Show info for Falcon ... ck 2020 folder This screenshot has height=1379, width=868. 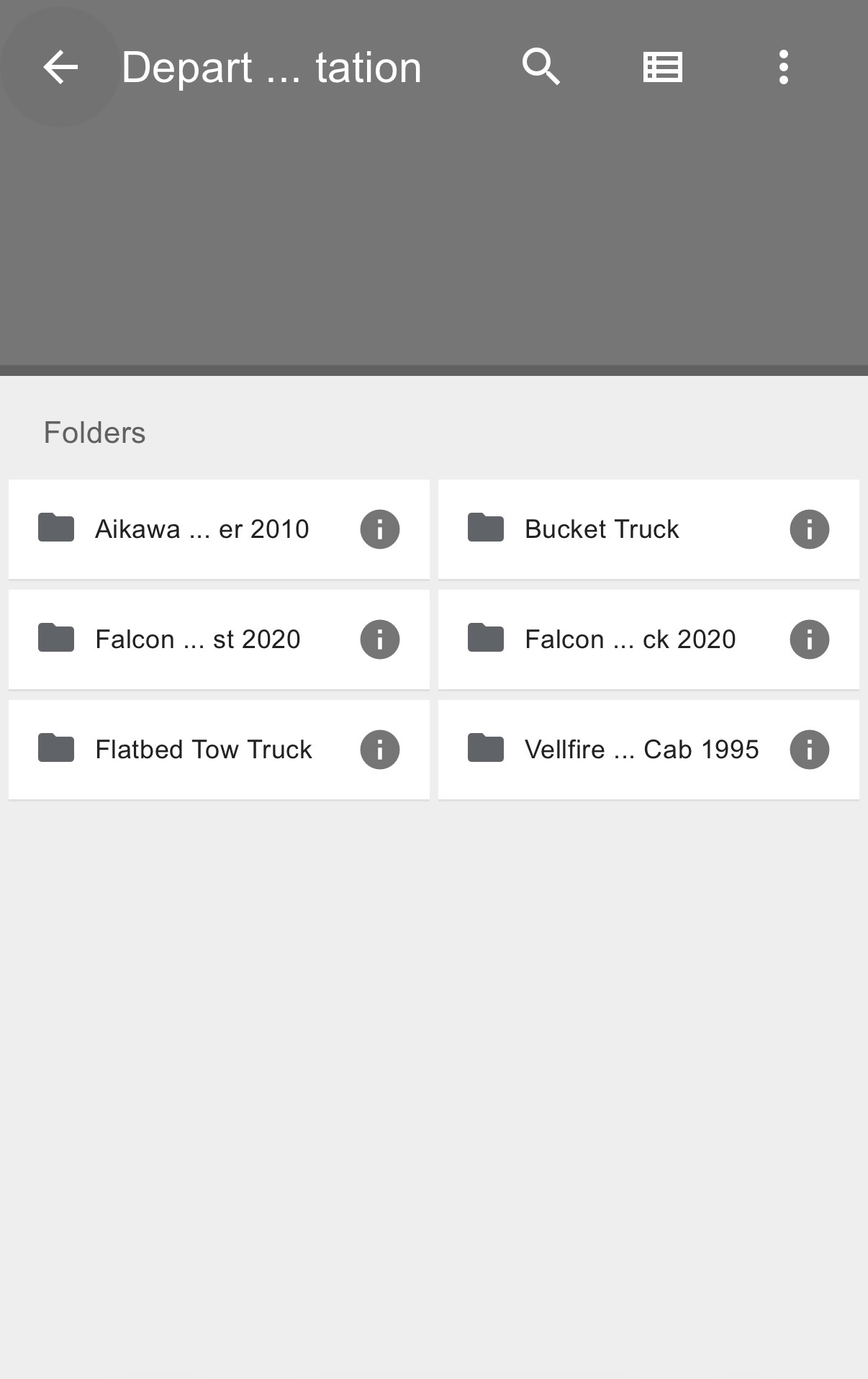810,639
